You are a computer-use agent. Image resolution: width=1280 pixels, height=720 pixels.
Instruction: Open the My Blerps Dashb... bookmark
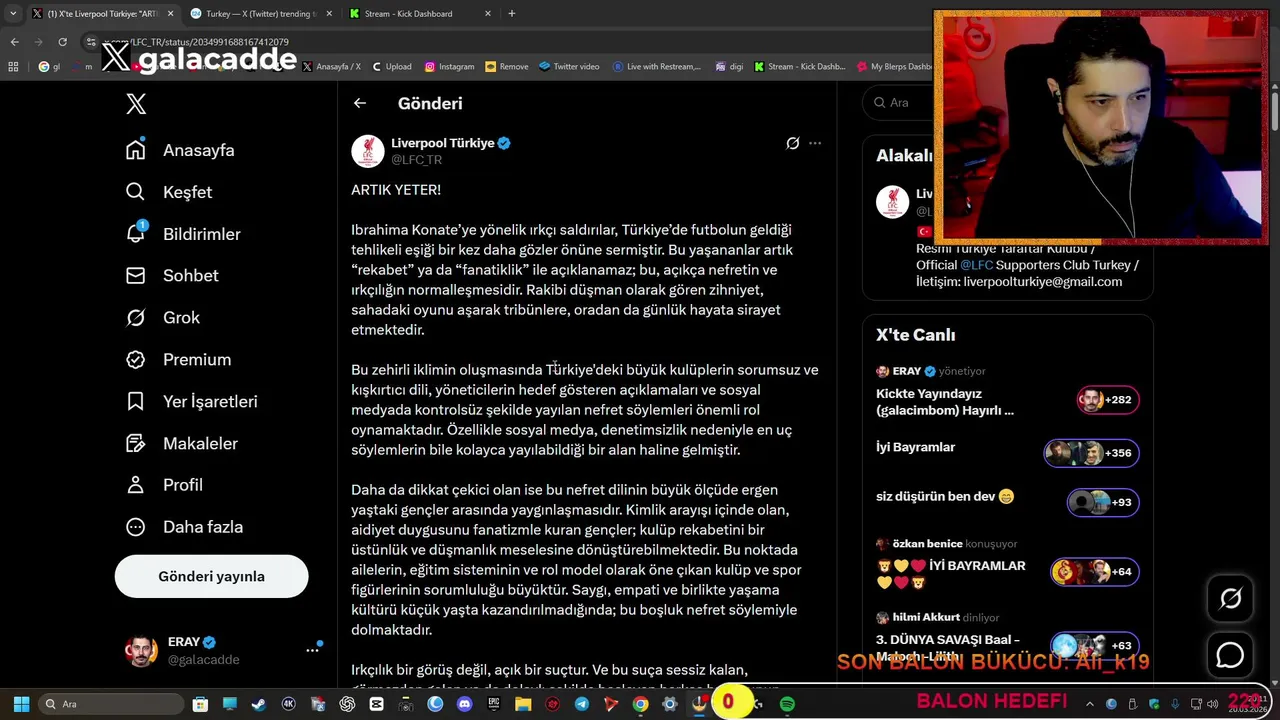895,67
